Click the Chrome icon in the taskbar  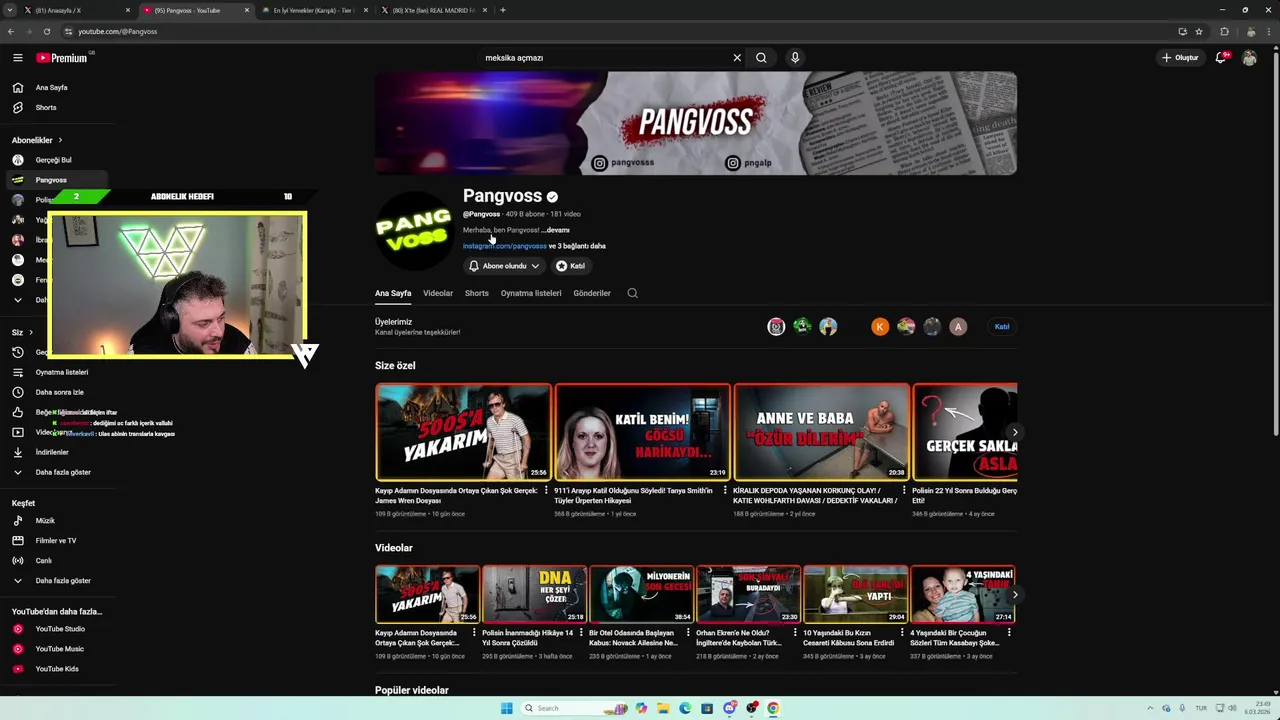click(x=773, y=708)
